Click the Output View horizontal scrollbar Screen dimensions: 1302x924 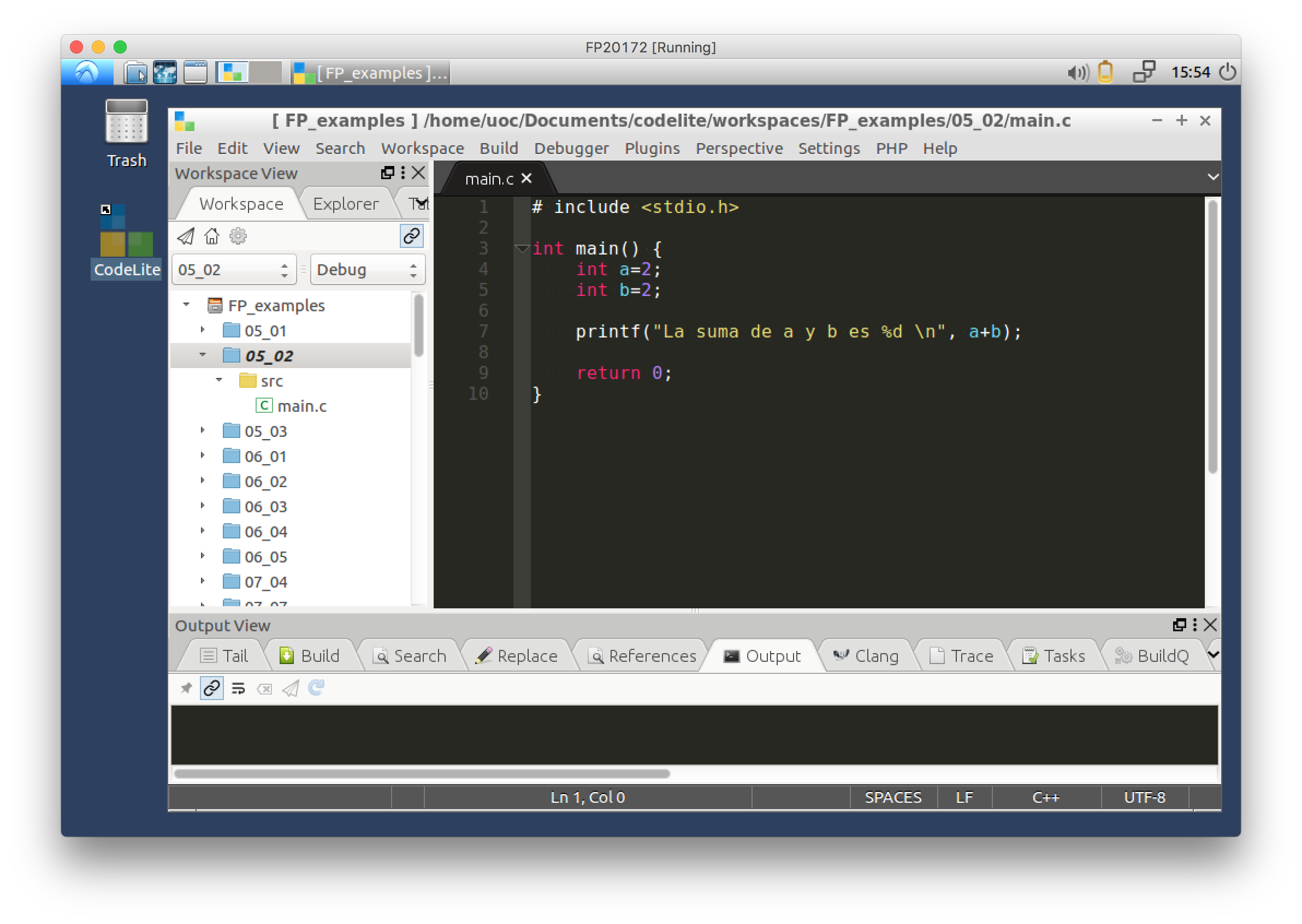422,774
